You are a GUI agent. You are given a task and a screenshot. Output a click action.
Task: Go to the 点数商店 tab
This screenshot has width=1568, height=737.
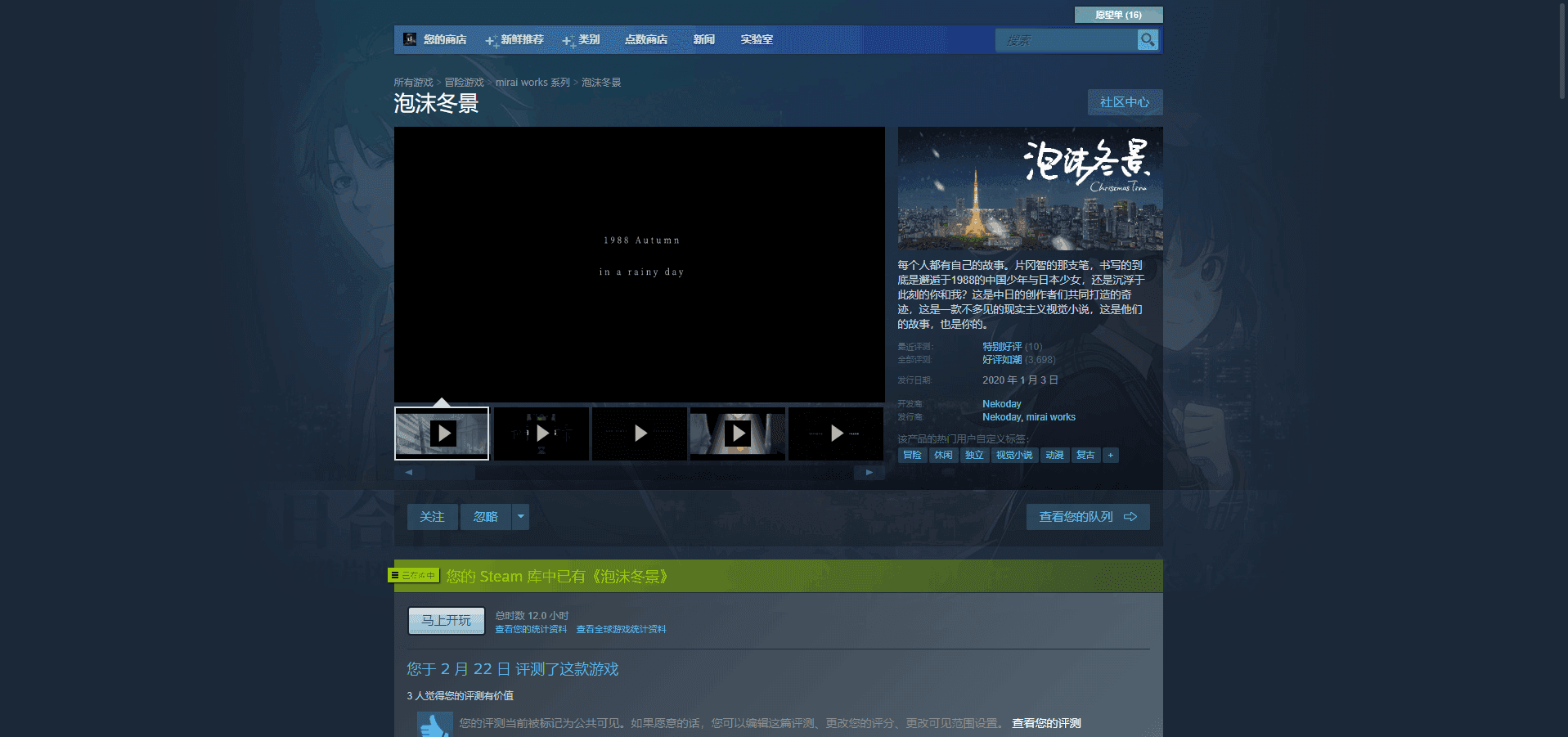646,39
